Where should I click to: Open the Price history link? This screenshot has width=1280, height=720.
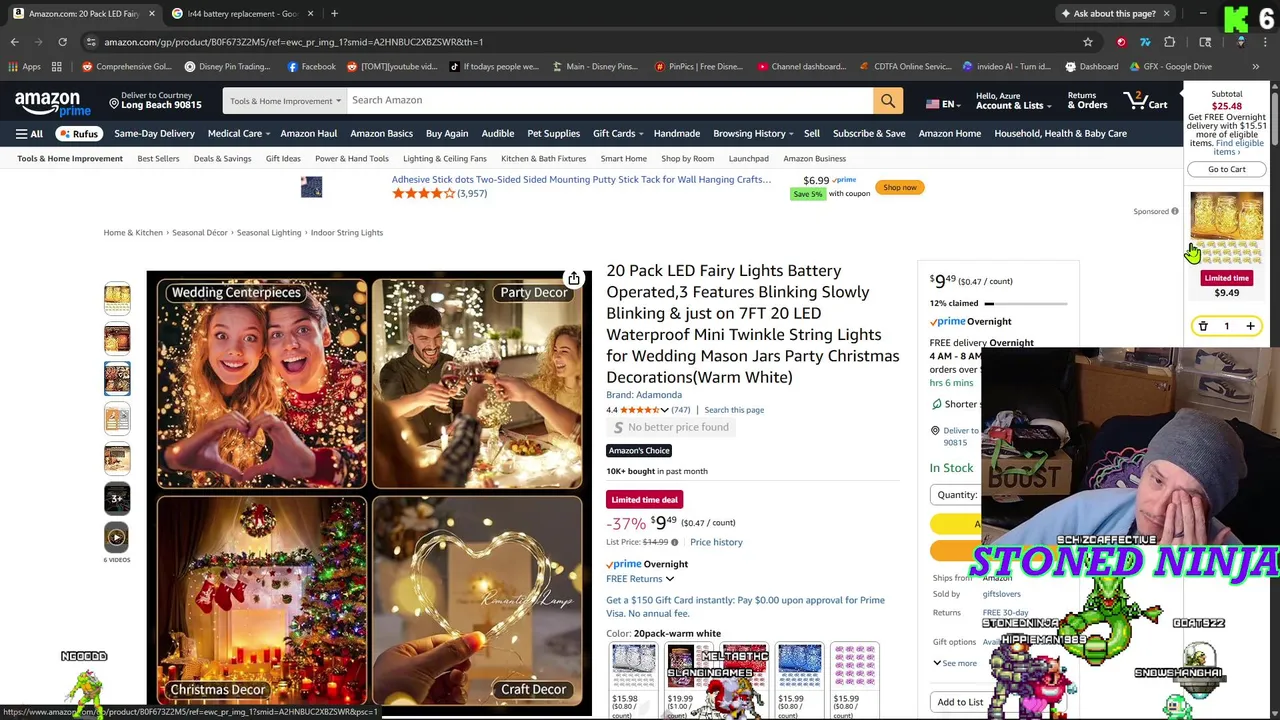(x=716, y=543)
